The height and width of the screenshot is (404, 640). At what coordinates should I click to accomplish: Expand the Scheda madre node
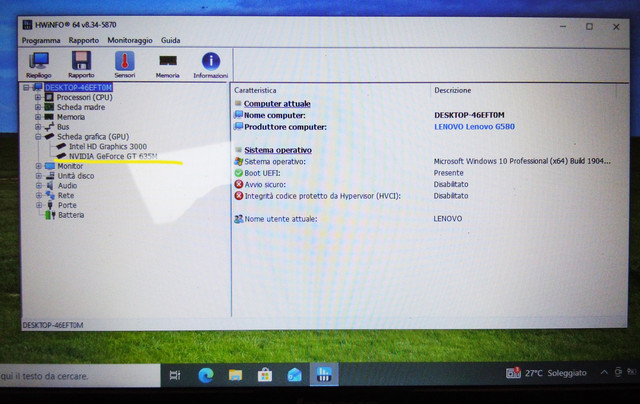pos(38,107)
